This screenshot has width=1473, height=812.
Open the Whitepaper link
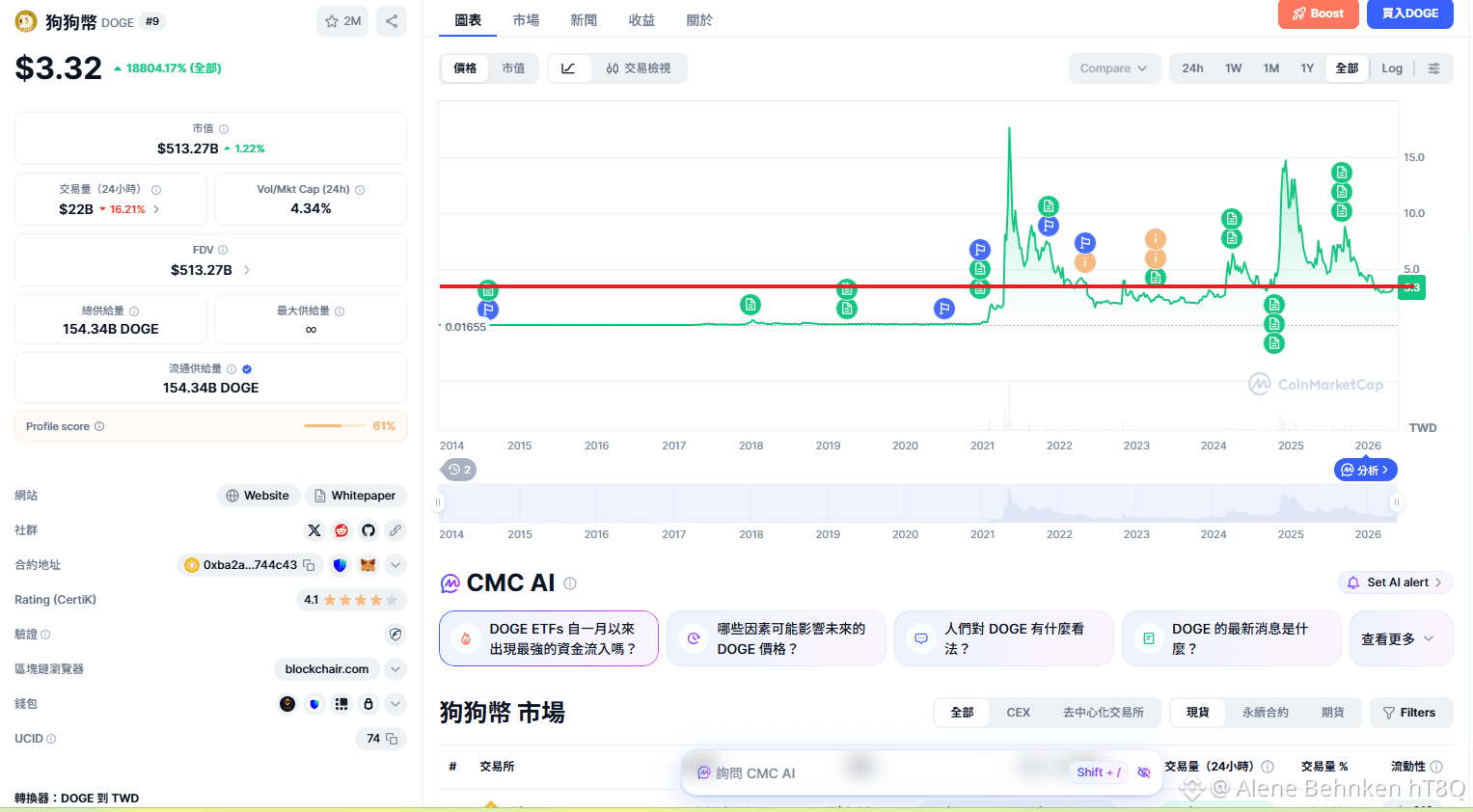tap(356, 496)
